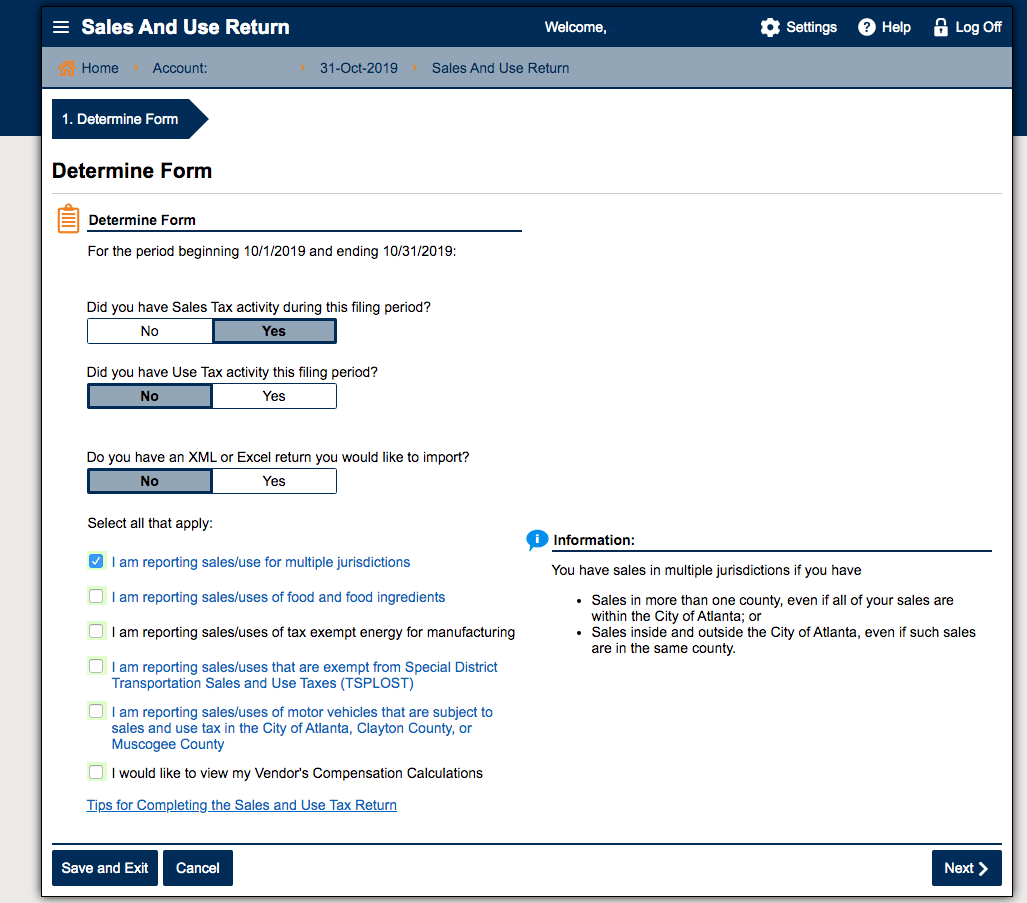Viewport: 1027px width, 903px height.
Task: Select Yes for Use Tax activity
Action: [274, 396]
